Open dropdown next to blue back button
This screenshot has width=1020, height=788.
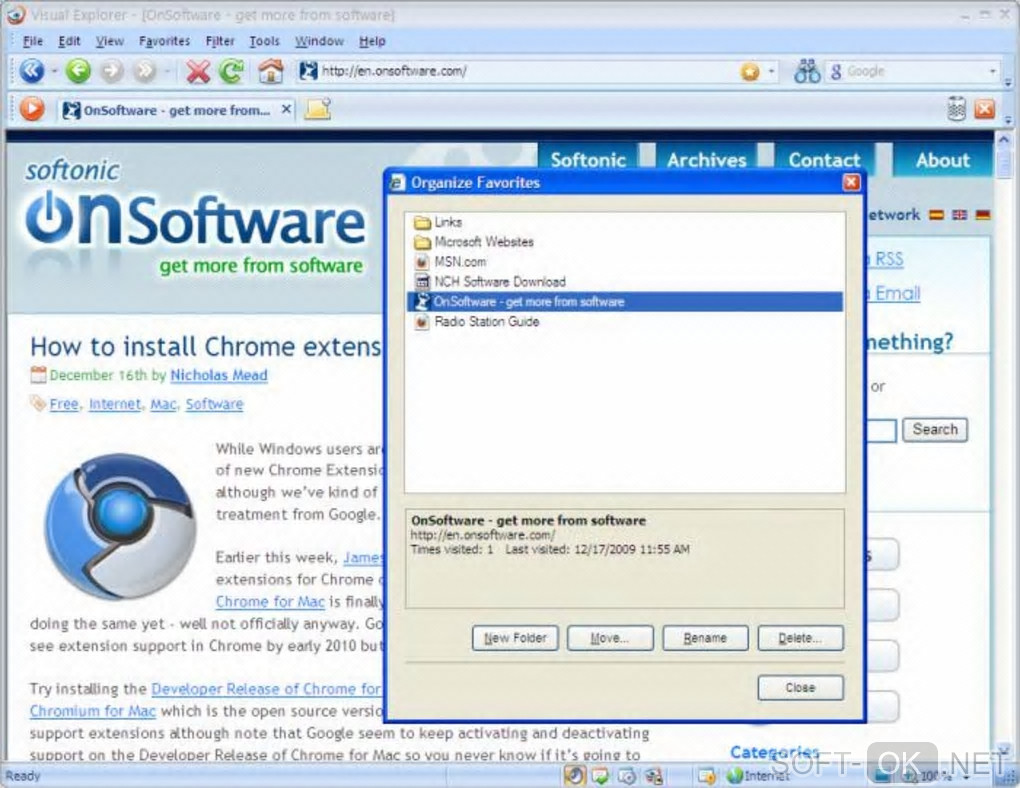[54, 71]
